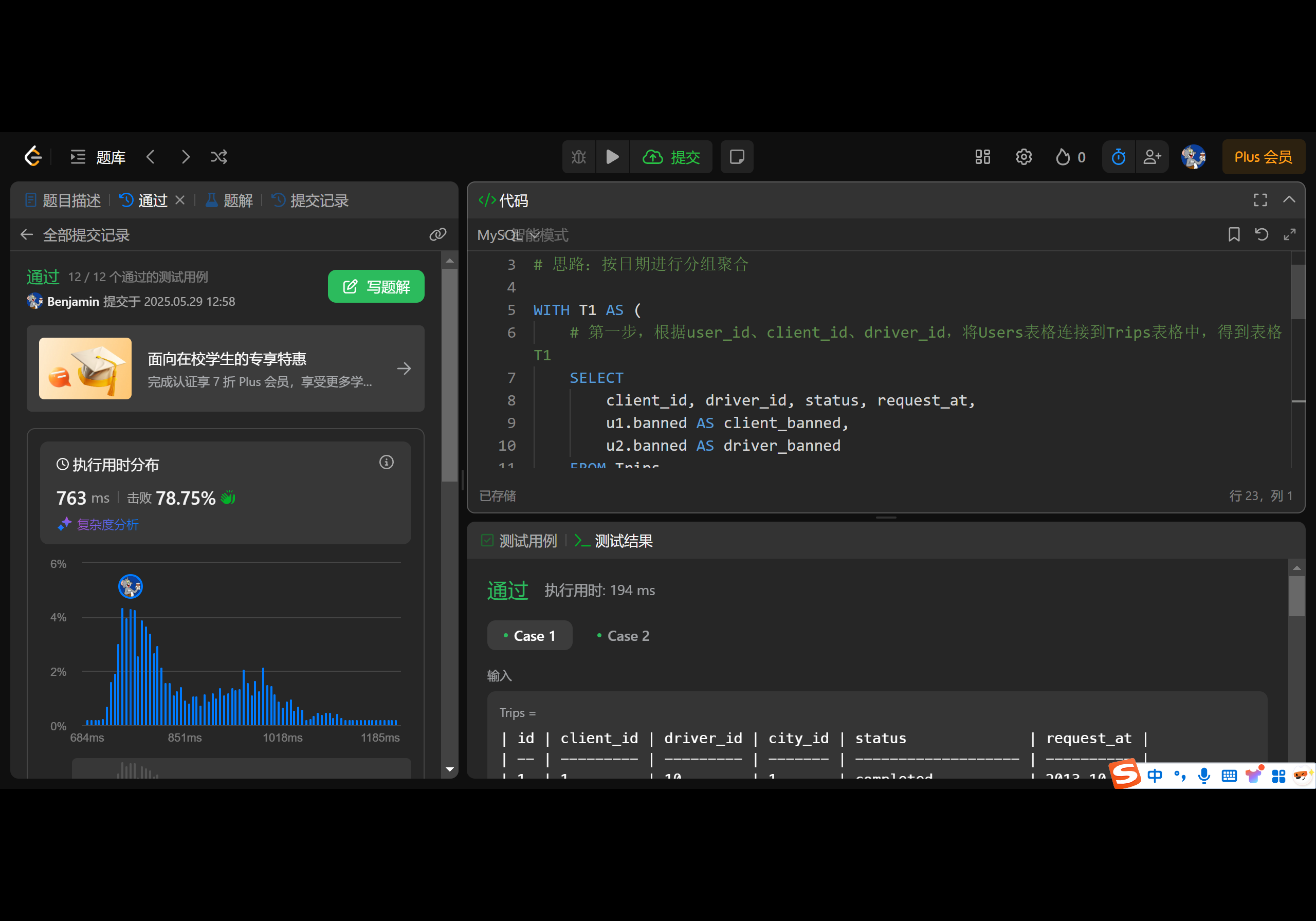The width and height of the screenshot is (1316, 921).
Task: Start the stopwatch timer icon
Action: [1118, 156]
